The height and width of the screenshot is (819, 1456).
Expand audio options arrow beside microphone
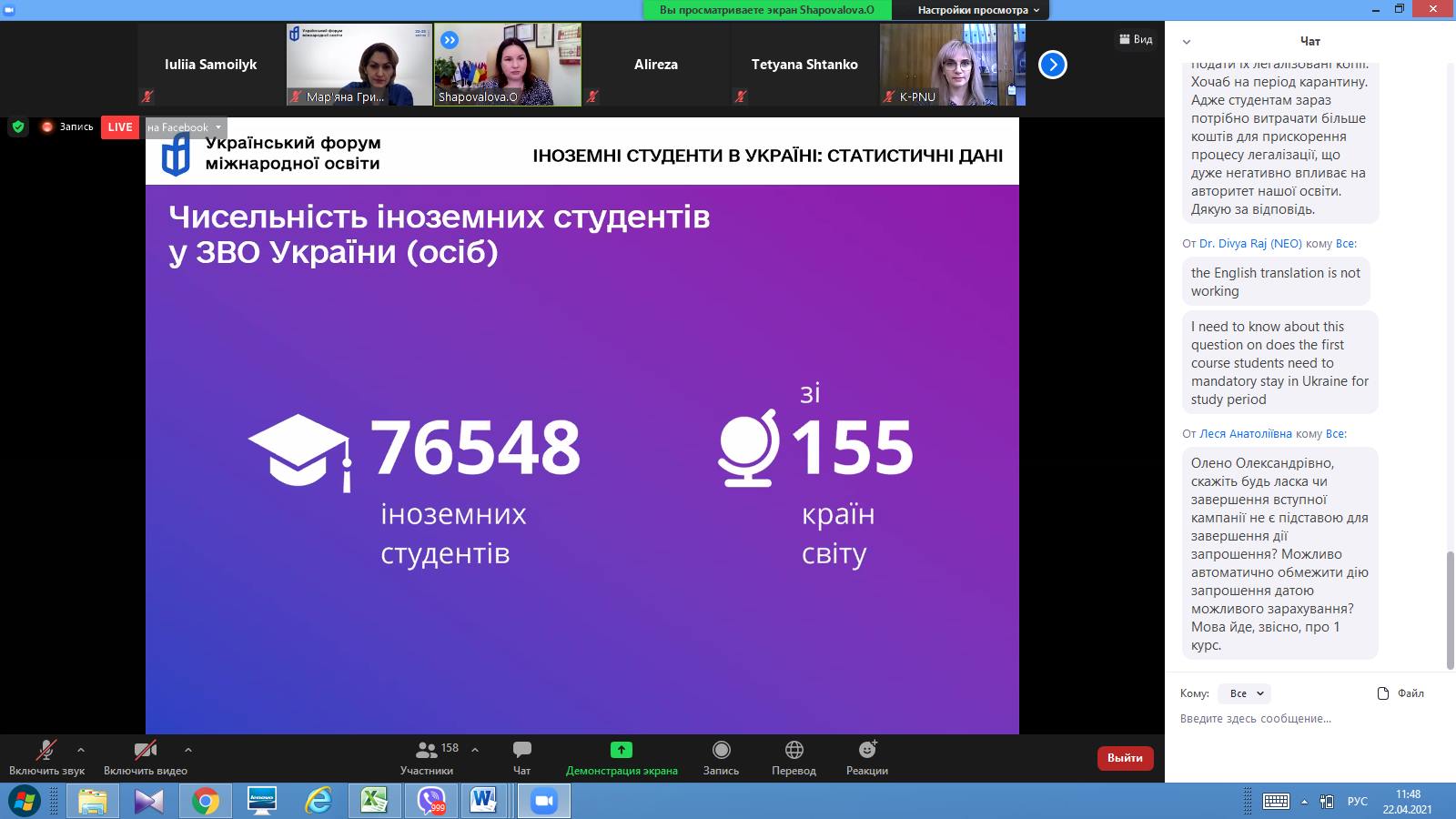(x=81, y=750)
